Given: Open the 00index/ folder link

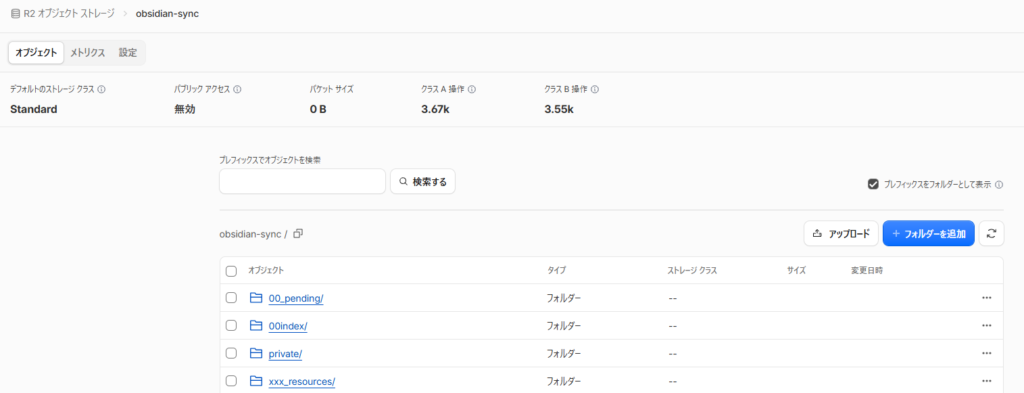Looking at the screenshot, I should 288,326.
